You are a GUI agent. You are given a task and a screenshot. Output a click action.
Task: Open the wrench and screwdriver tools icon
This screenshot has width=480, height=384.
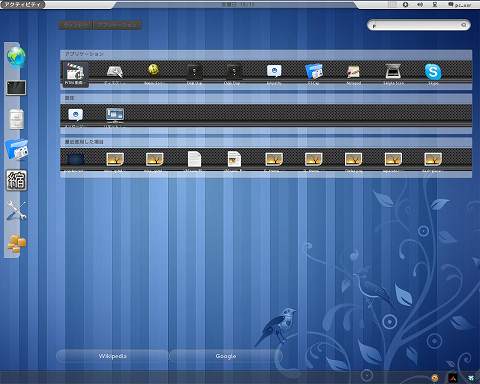(16, 211)
